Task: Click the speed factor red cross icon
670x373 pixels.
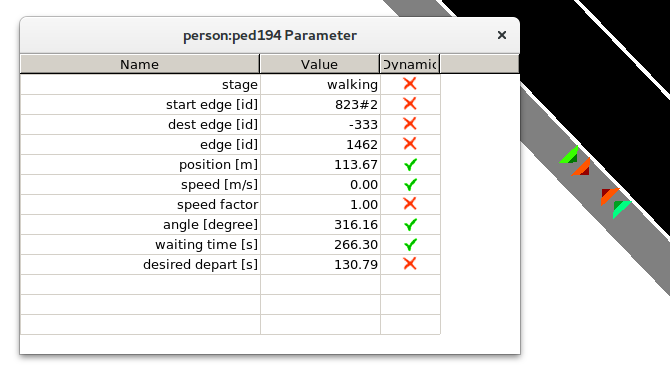Action: 410,204
